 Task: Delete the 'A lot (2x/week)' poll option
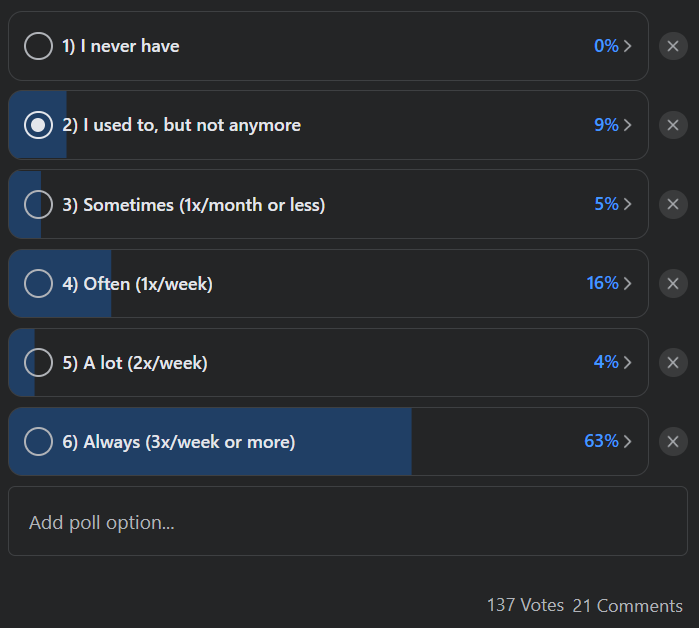pos(673,362)
